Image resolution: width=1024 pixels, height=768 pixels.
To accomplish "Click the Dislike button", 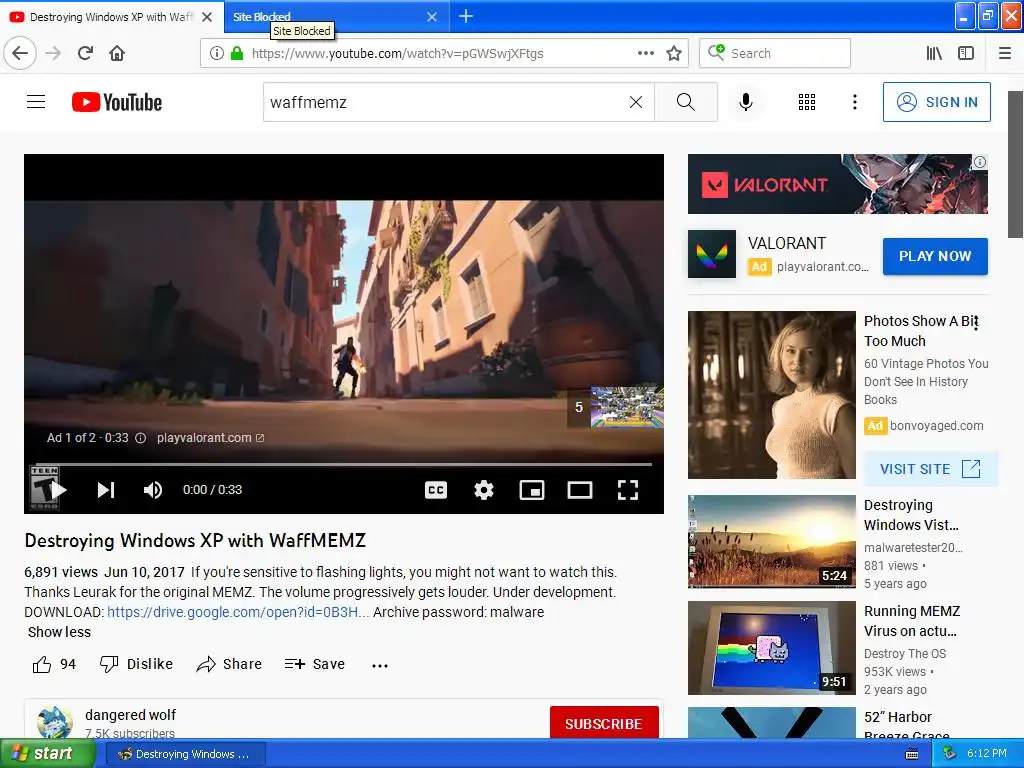I will 136,664.
